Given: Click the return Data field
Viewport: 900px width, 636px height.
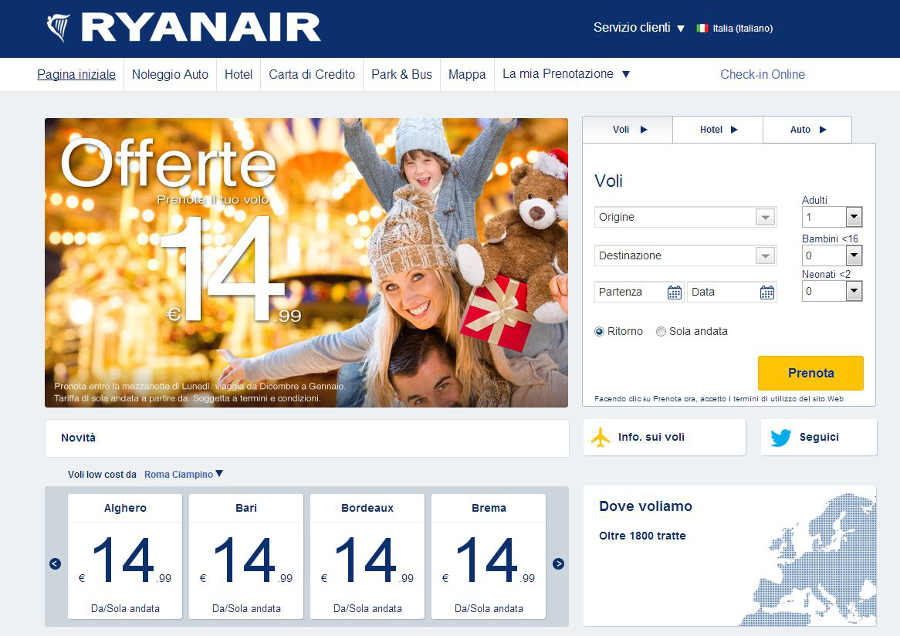Looking at the screenshot, I should [732, 292].
